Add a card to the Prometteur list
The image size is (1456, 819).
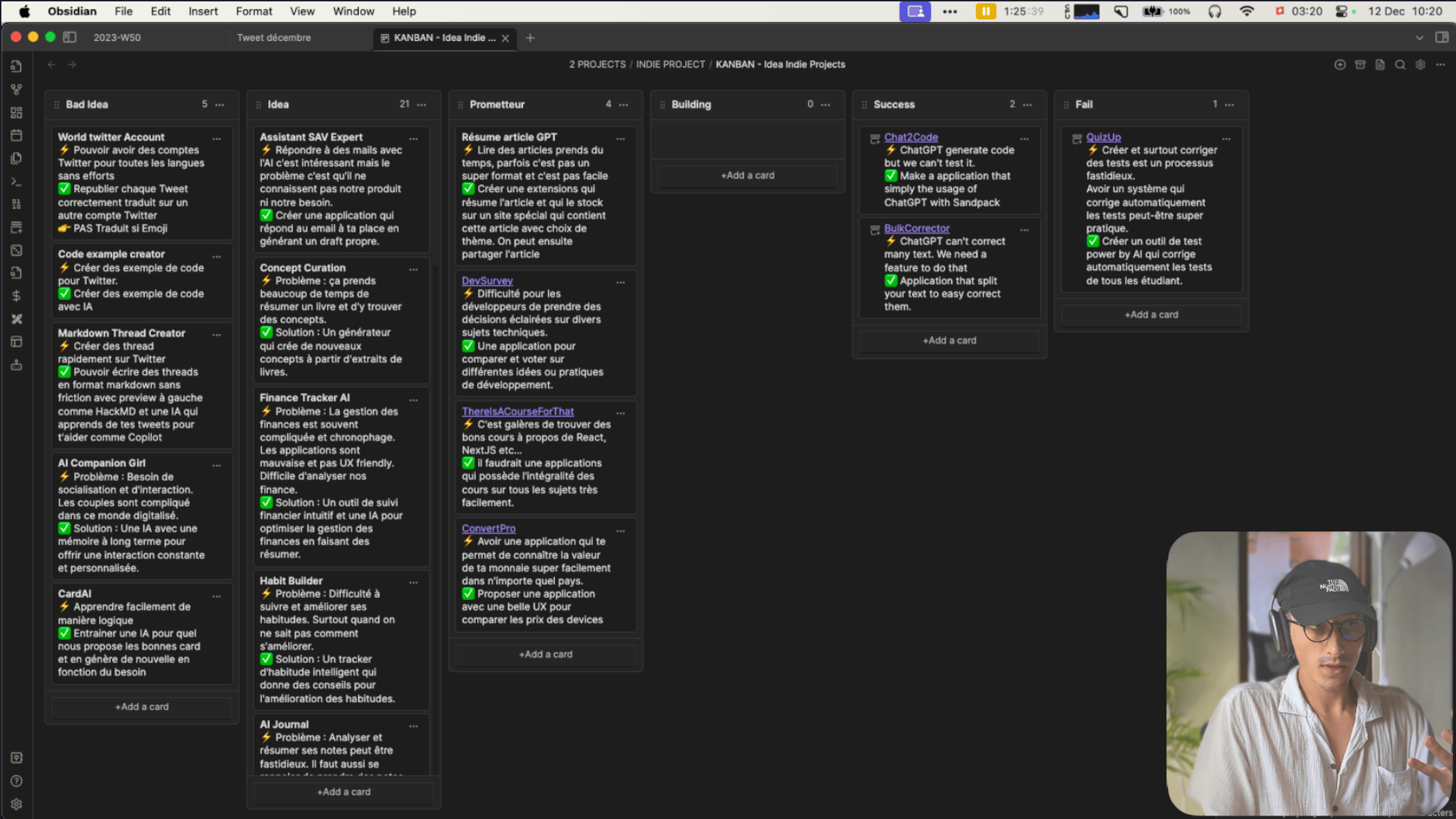click(x=546, y=654)
